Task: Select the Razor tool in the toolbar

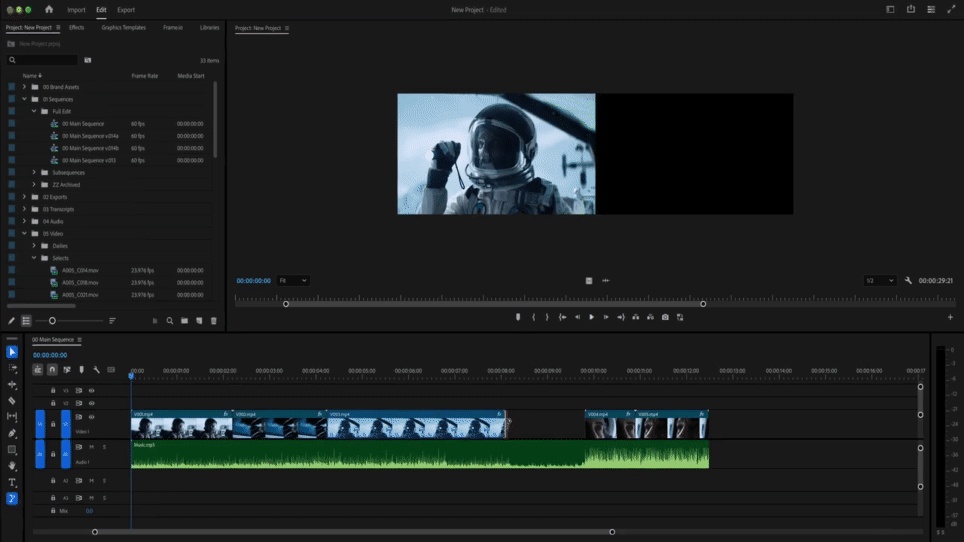Action: [12, 401]
